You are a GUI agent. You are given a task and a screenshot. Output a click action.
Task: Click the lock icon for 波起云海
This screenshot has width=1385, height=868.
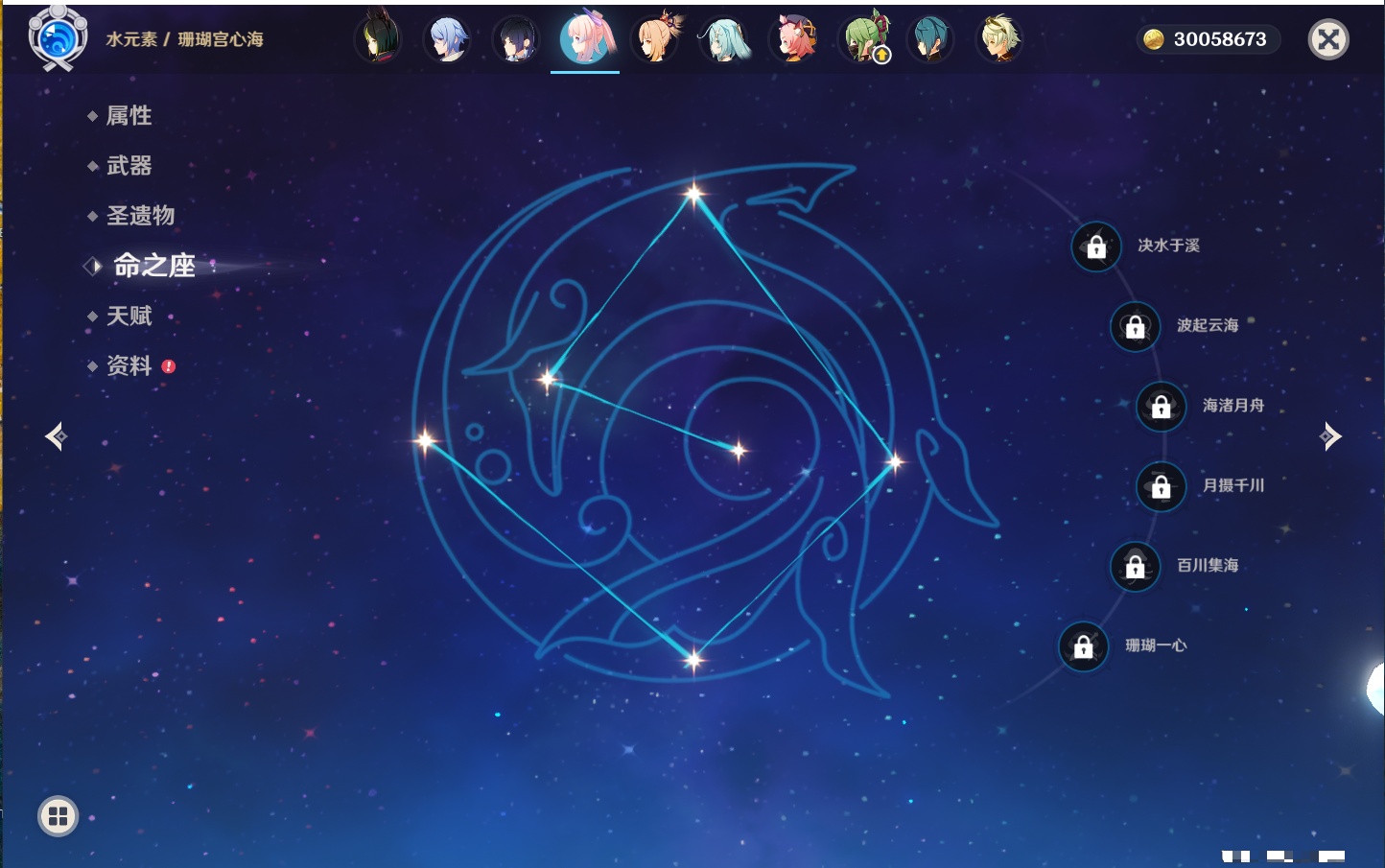point(1135,326)
